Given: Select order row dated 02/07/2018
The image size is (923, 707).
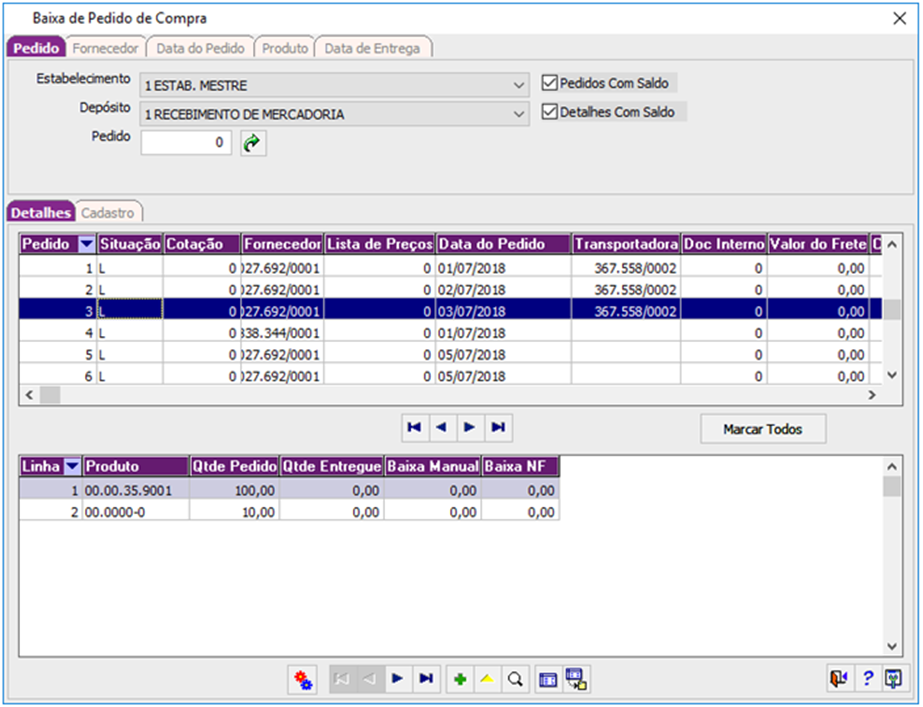Looking at the screenshot, I should tap(450, 290).
